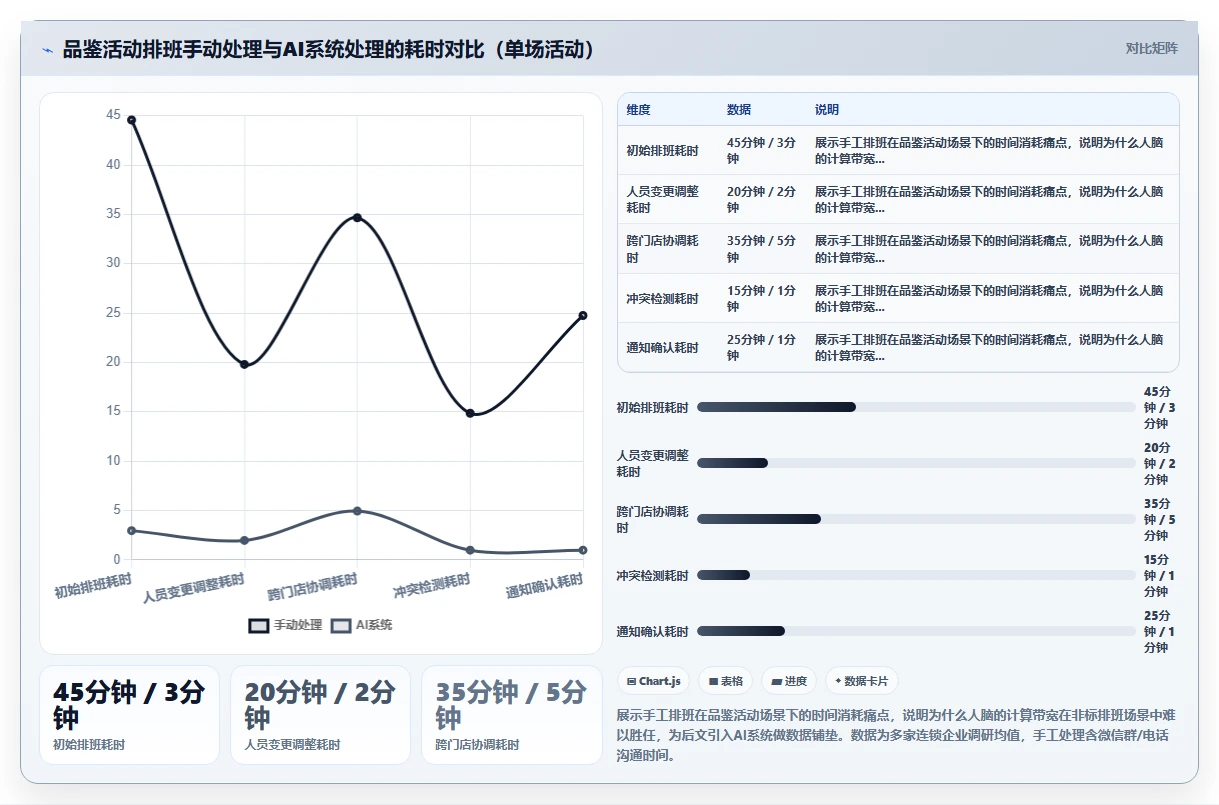
Task: Click AI line point at 跨门店协调耗时 (5)
Action: (357, 511)
